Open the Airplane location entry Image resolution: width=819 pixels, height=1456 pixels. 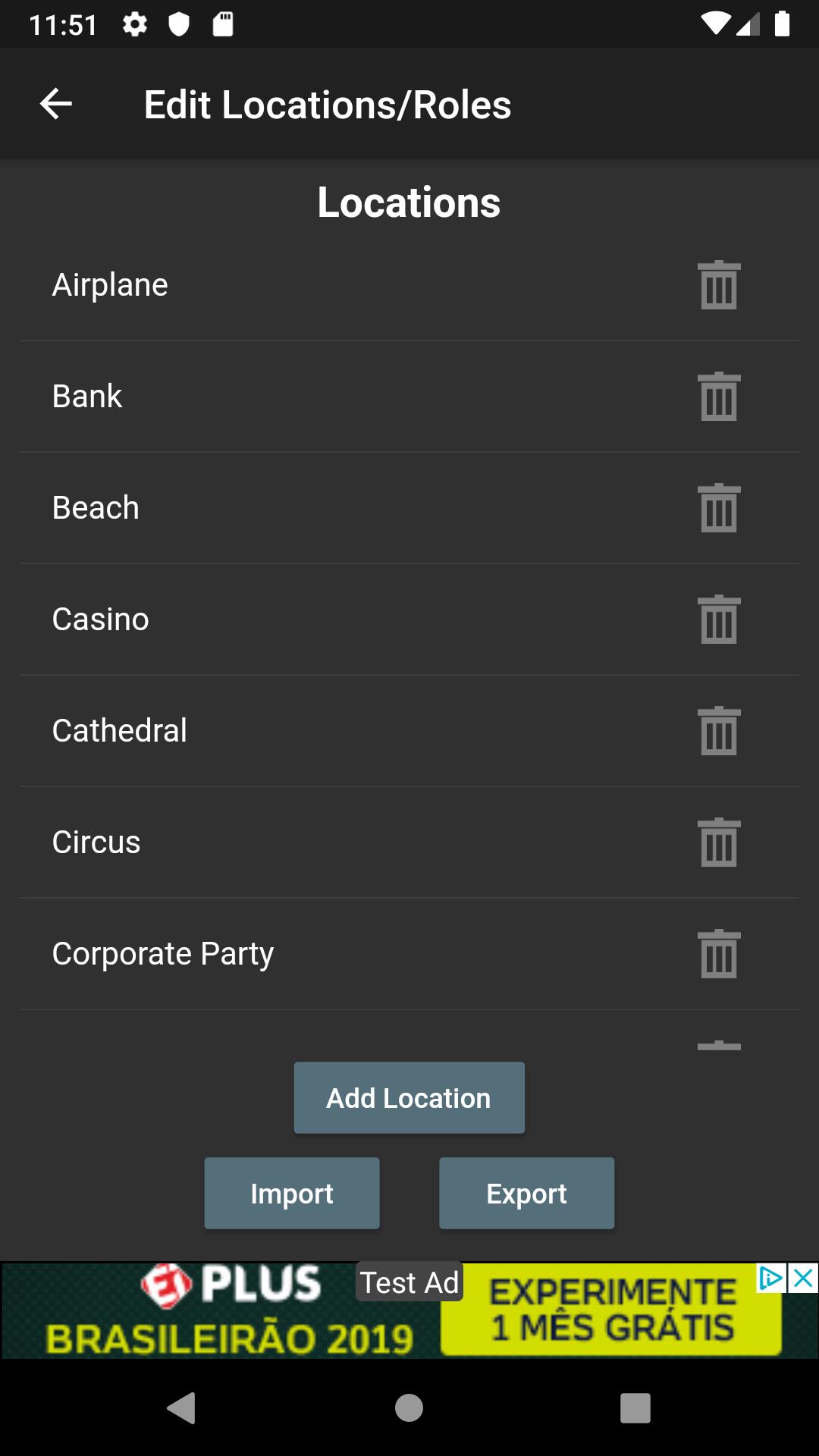pos(111,285)
